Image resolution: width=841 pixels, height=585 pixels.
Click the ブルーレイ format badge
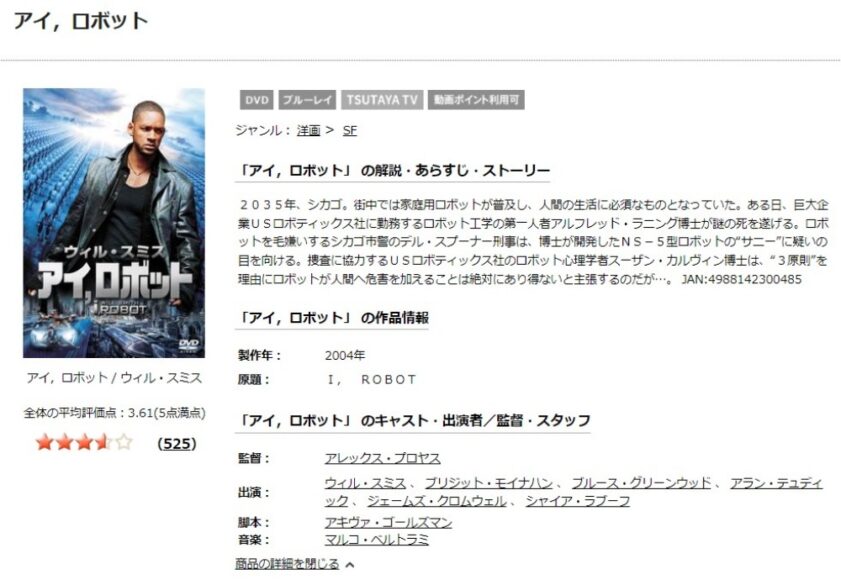307,100
